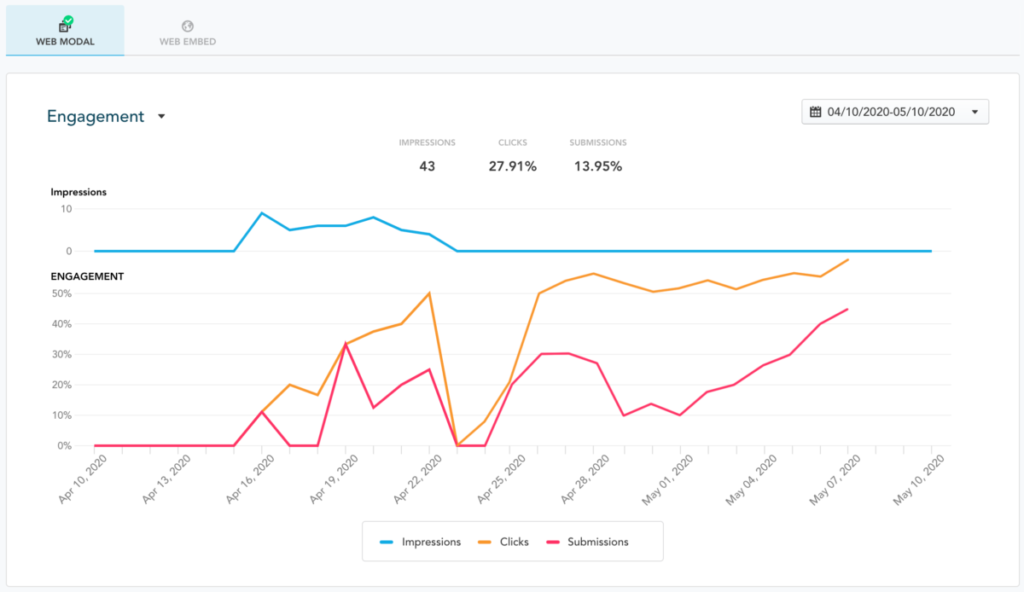Image resolution: width=1024 pixels, height=592 pixels.
Task: Open the Engagement metric selector title
Action: pos(96,116)
